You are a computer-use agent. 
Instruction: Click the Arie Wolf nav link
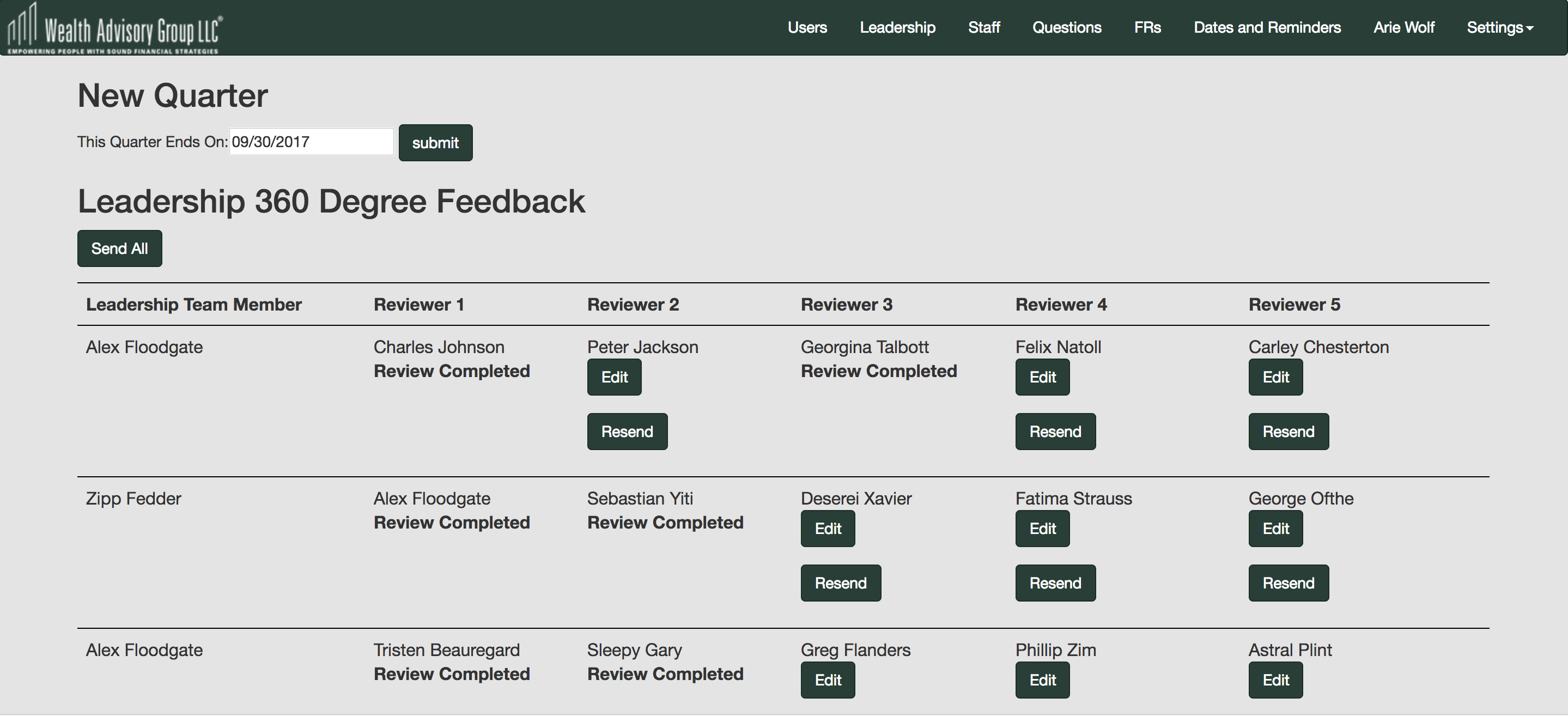tap(1403, 27)
